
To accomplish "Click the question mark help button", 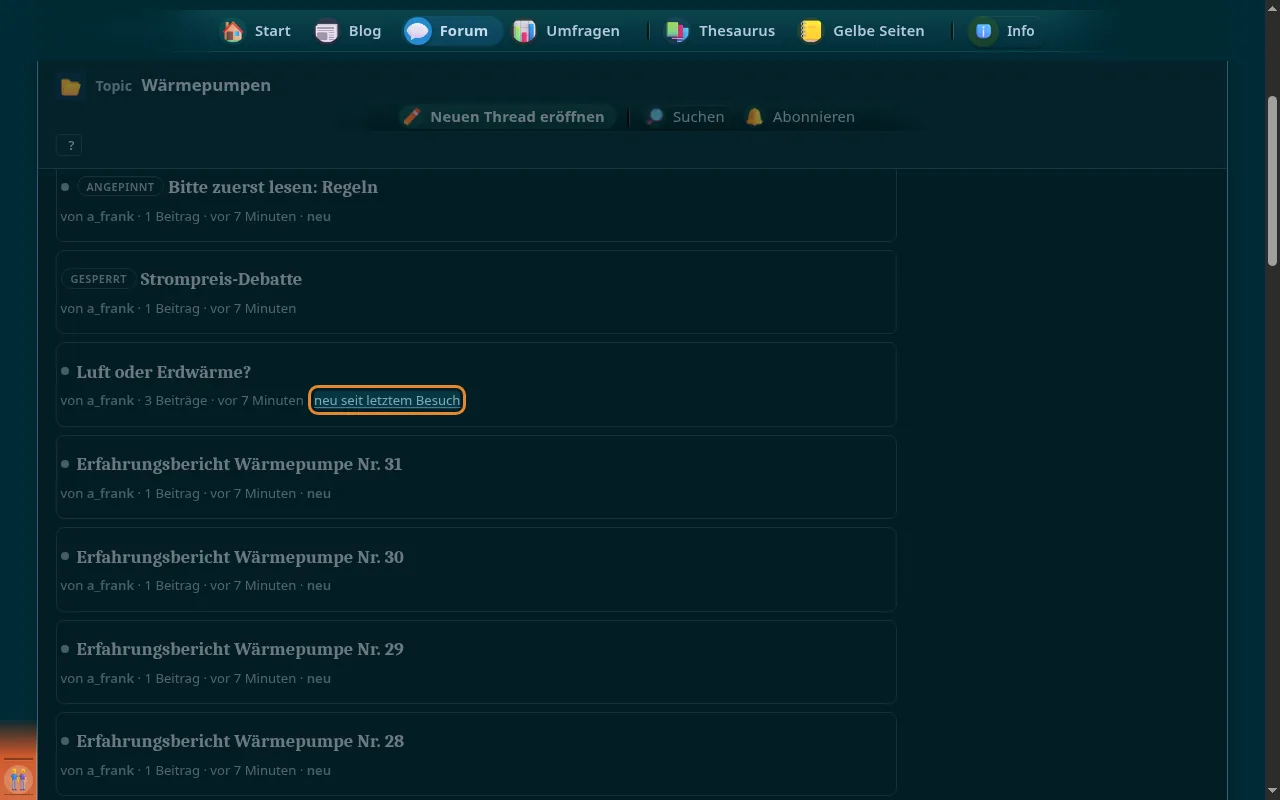I will [70, 146].
